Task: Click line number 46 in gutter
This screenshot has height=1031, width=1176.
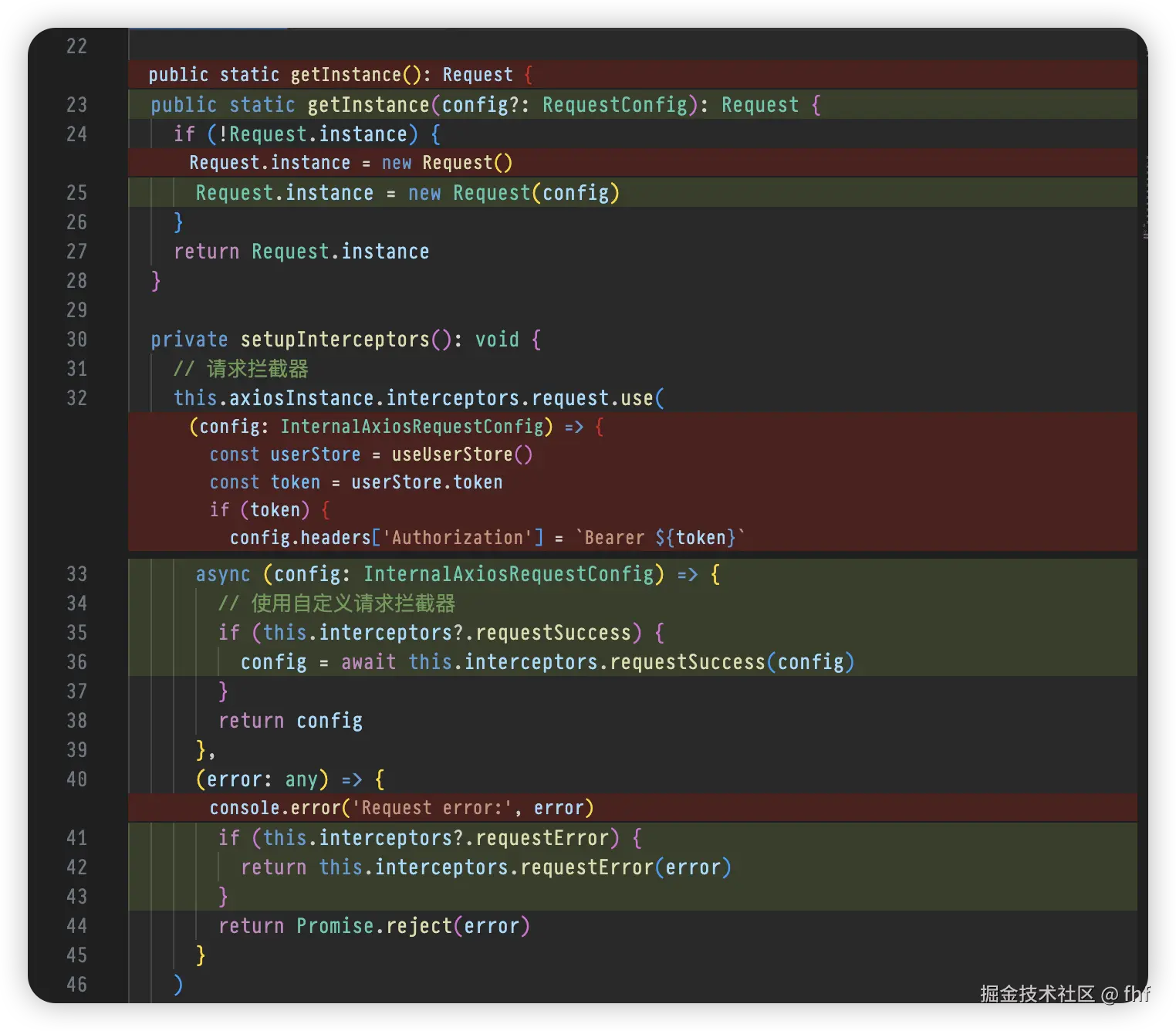Action: pos(76,985)
